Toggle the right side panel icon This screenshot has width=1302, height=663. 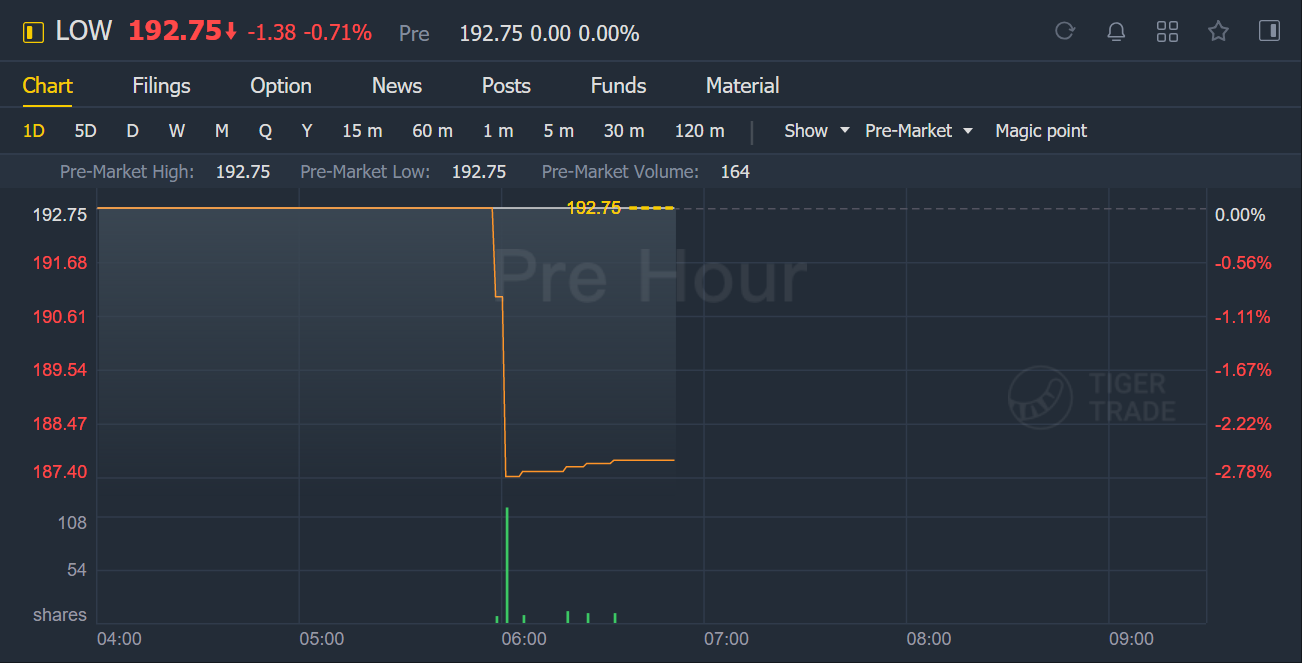[x=1269, y=32]
